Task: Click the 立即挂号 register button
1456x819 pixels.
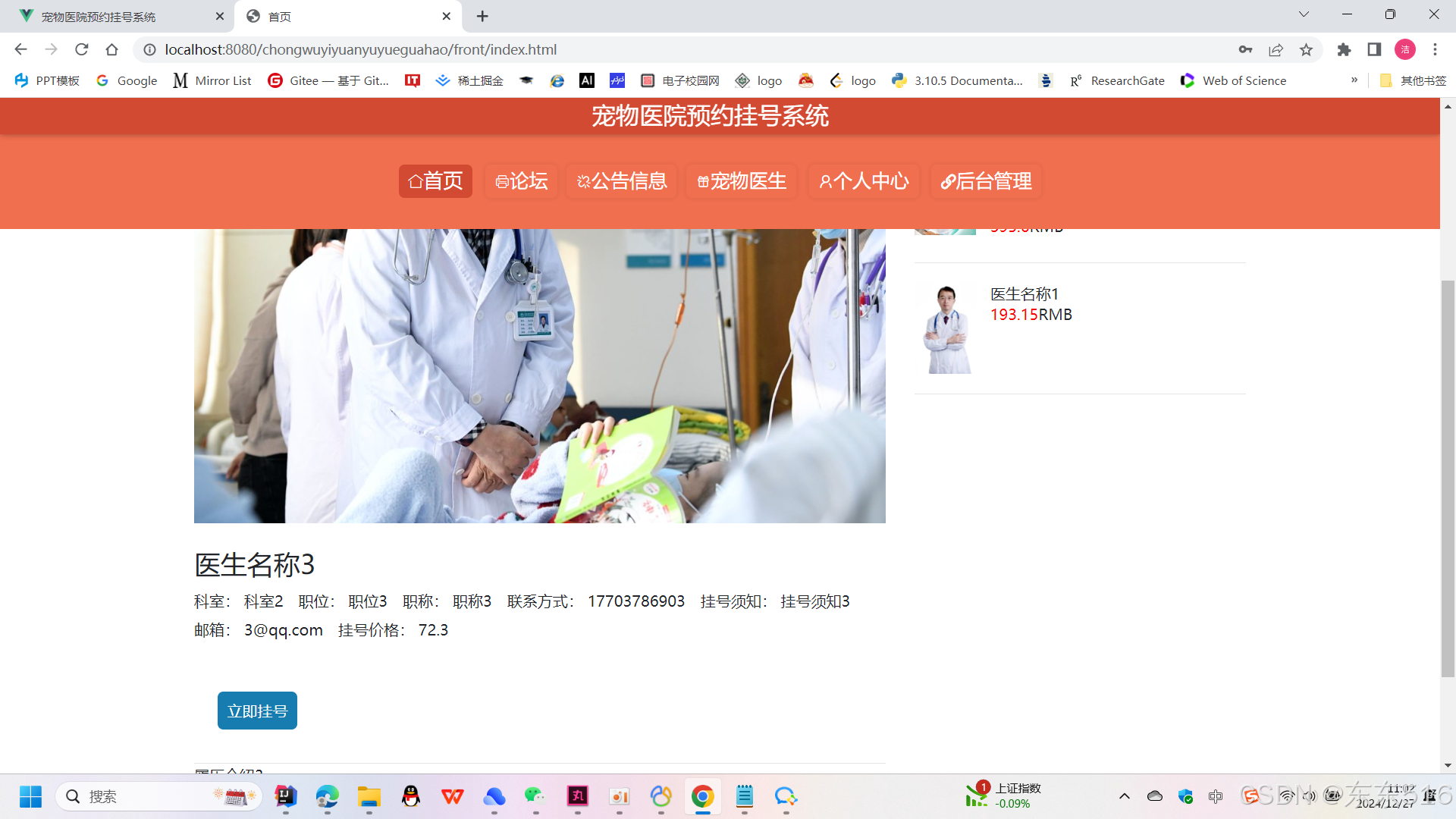Action: (257, 711)
